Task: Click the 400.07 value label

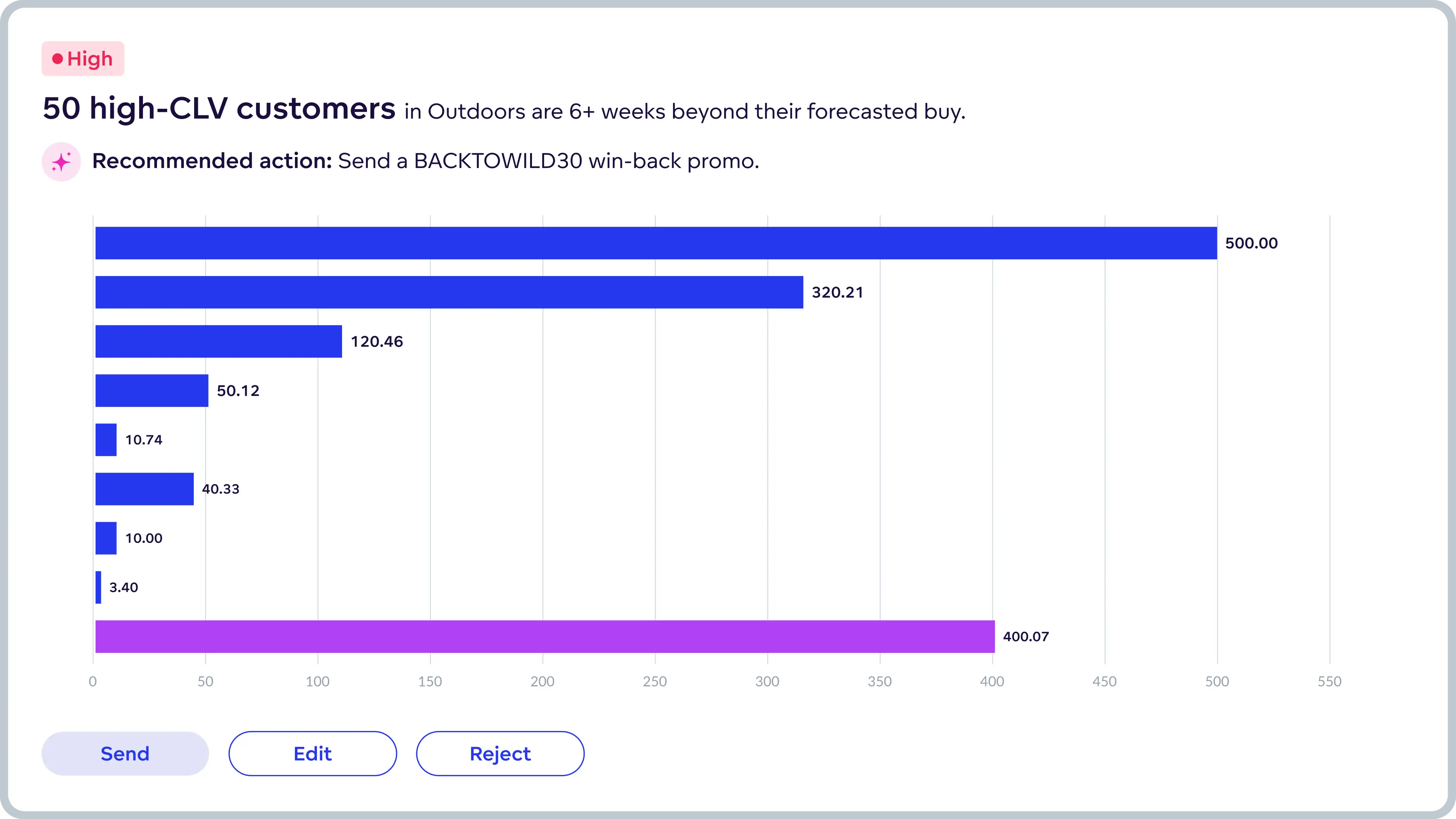Action: coord(1025,637)
